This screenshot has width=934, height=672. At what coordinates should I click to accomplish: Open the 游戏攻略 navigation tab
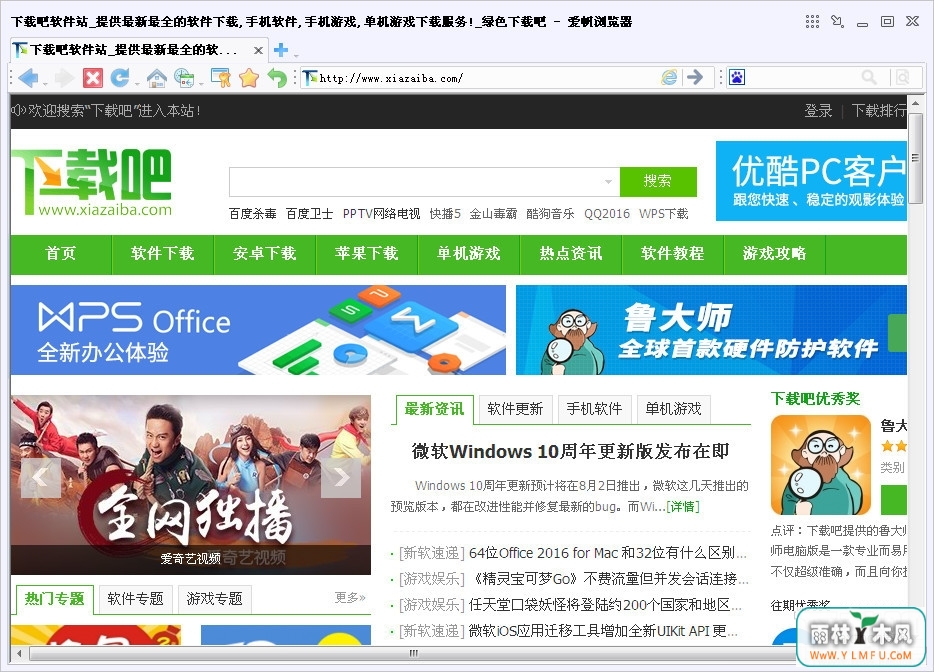pyautogui.click(x=774, y=254)
